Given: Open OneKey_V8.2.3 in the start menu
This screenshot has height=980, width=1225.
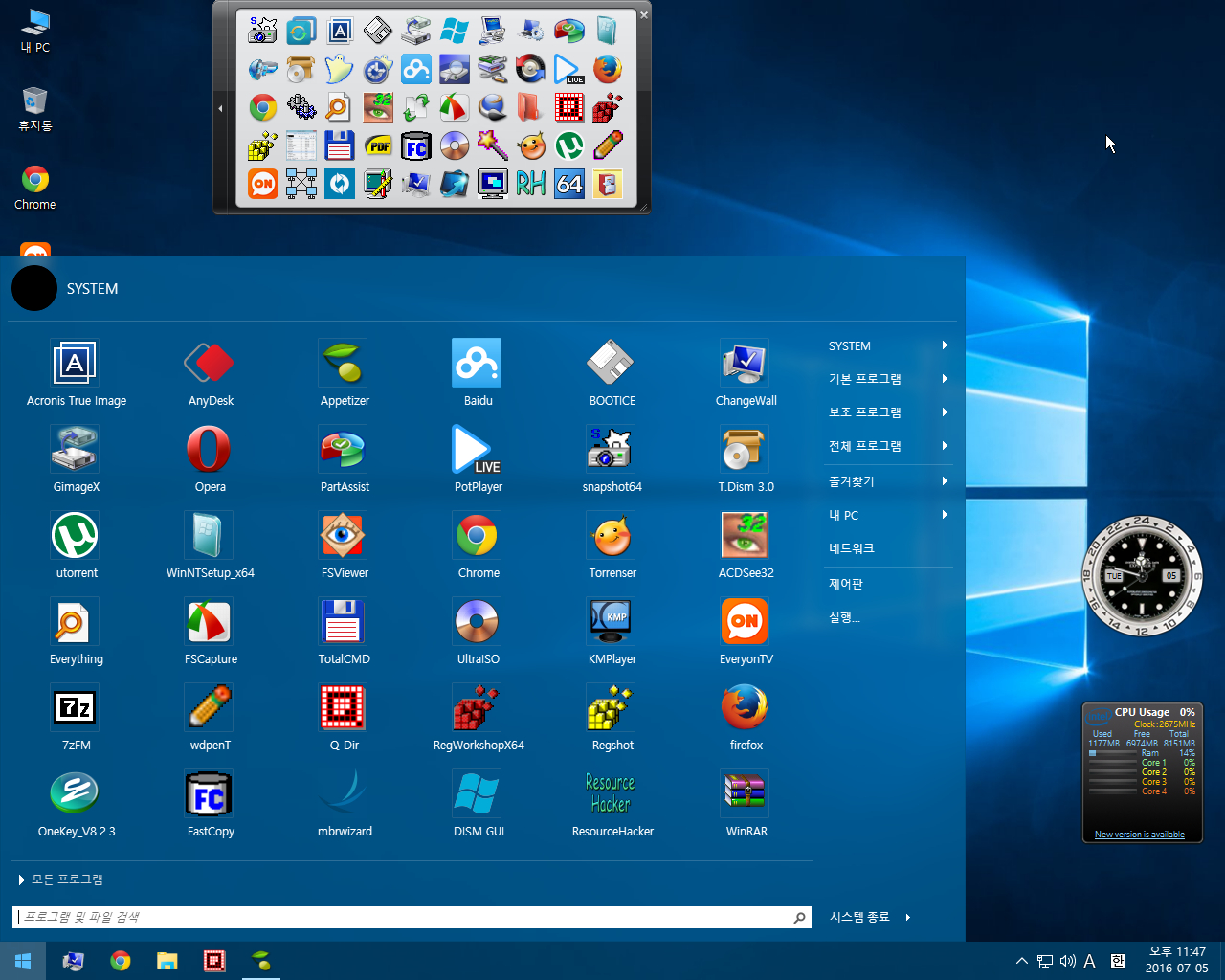Looking at the screenshot, I should (77, 804).
